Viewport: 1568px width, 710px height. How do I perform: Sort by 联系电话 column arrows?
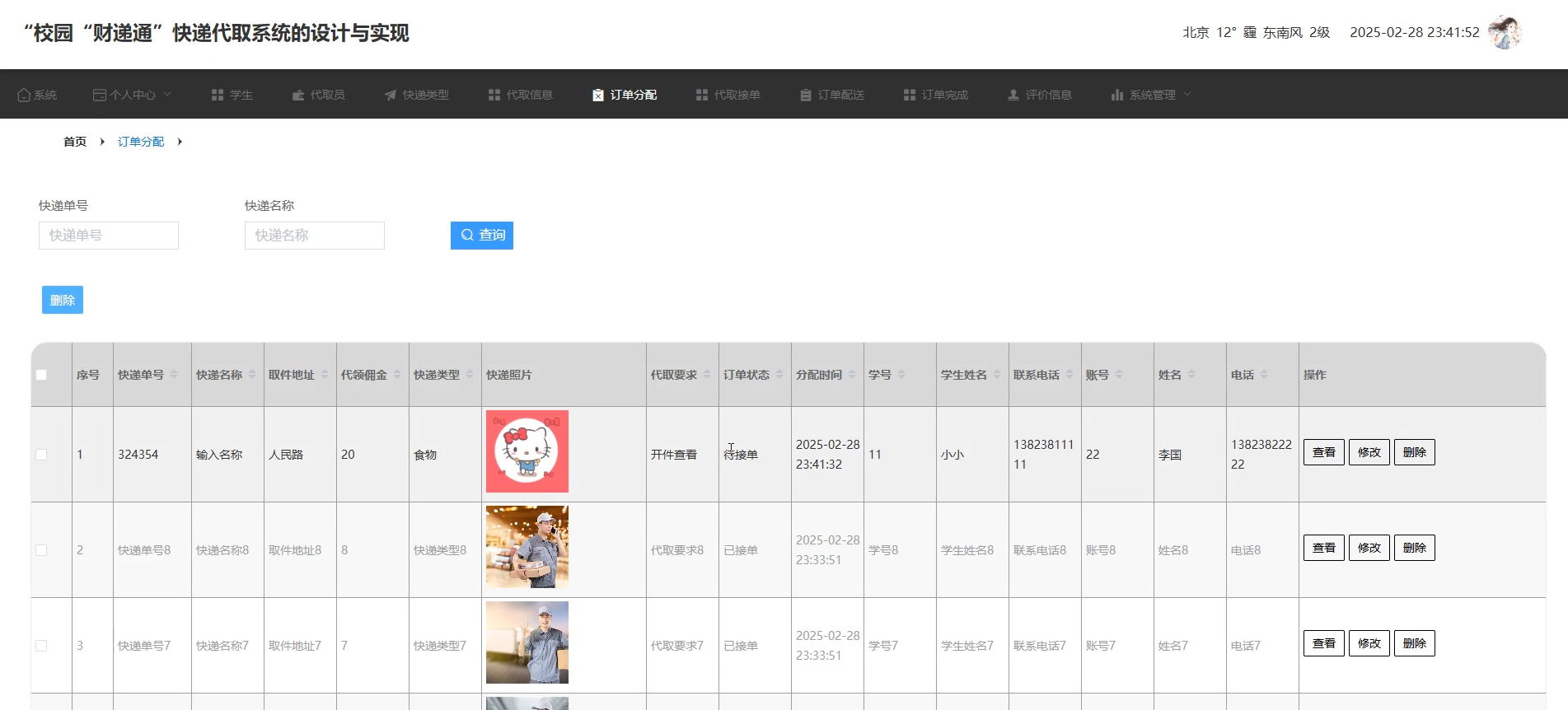pyautogui.click(x=1070, y=375)
